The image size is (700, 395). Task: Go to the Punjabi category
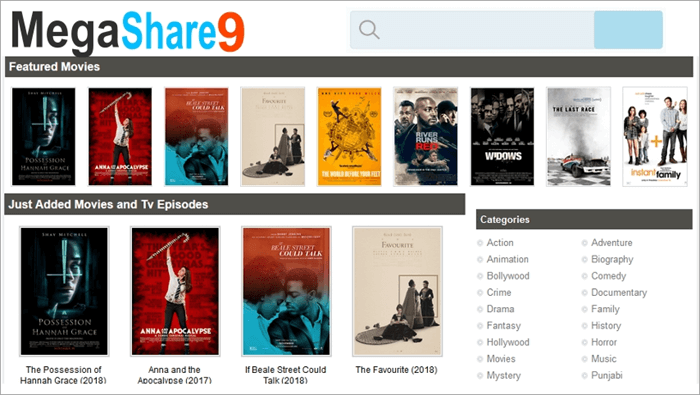(607, 375)
